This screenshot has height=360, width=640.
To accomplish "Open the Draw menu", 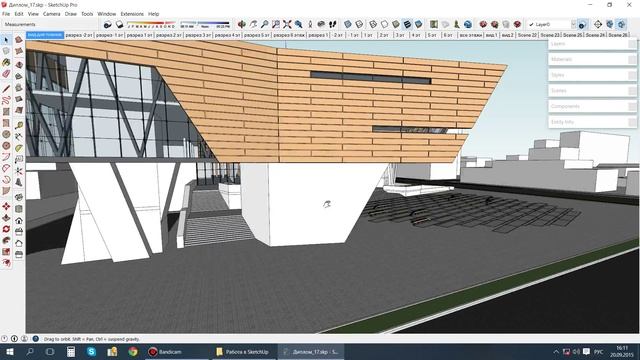I will pos(71,14).
